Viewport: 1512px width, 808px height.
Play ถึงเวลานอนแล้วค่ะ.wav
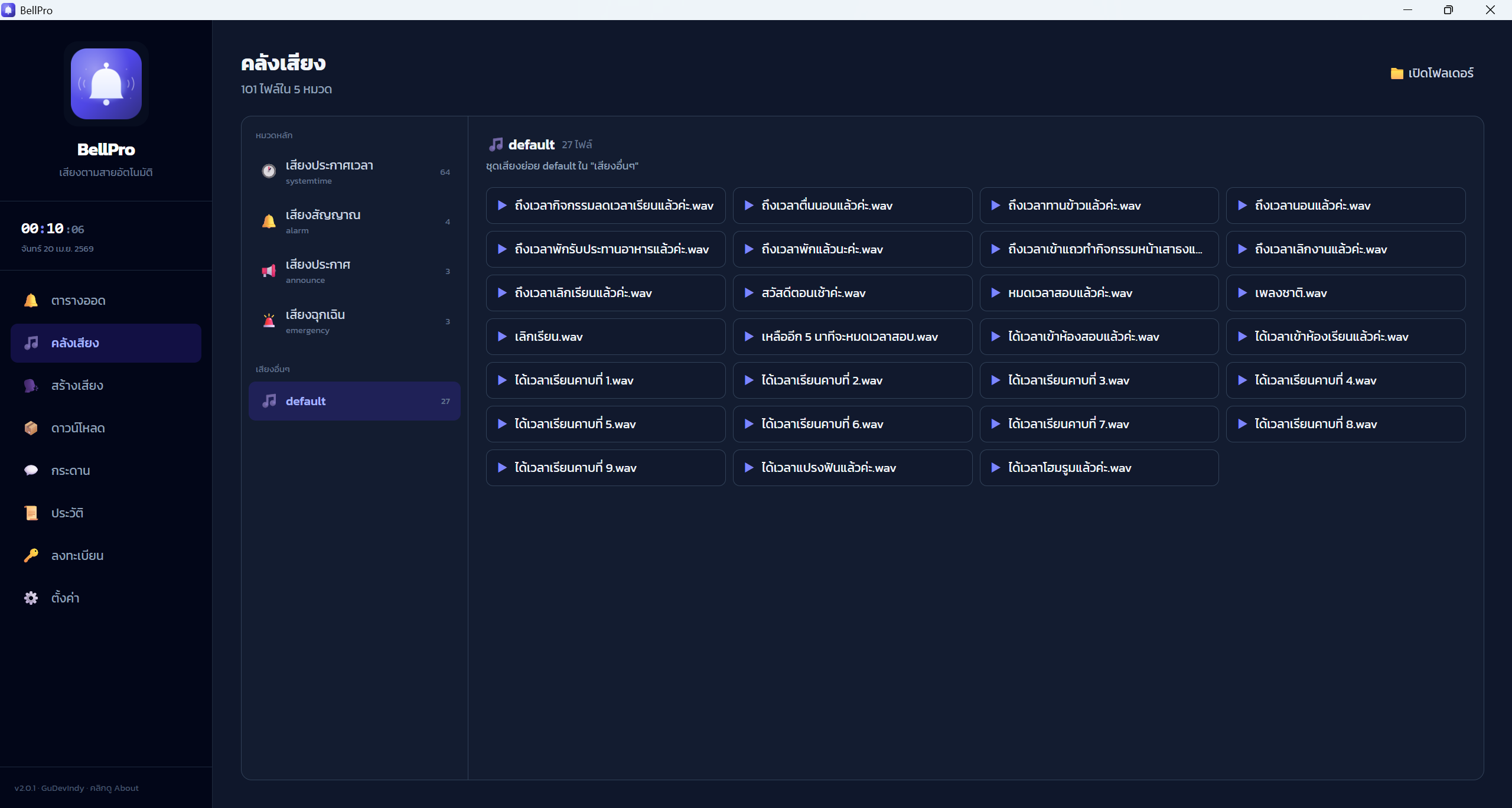coord(1345,206)
